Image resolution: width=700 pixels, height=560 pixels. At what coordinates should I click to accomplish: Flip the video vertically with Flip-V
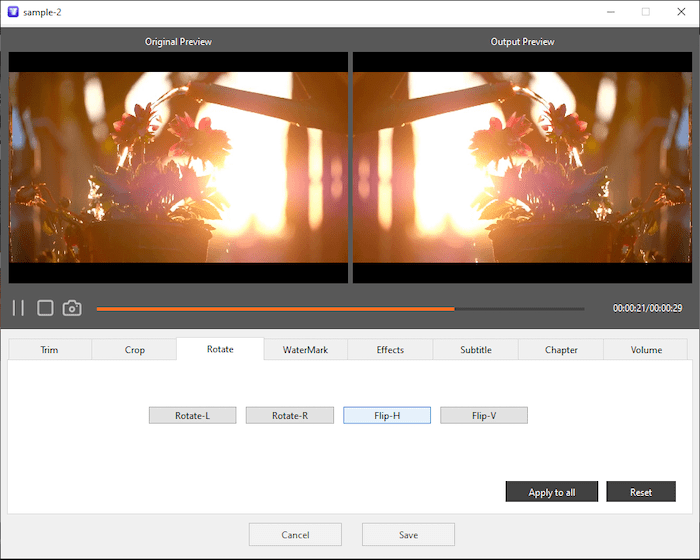(483, 415)
